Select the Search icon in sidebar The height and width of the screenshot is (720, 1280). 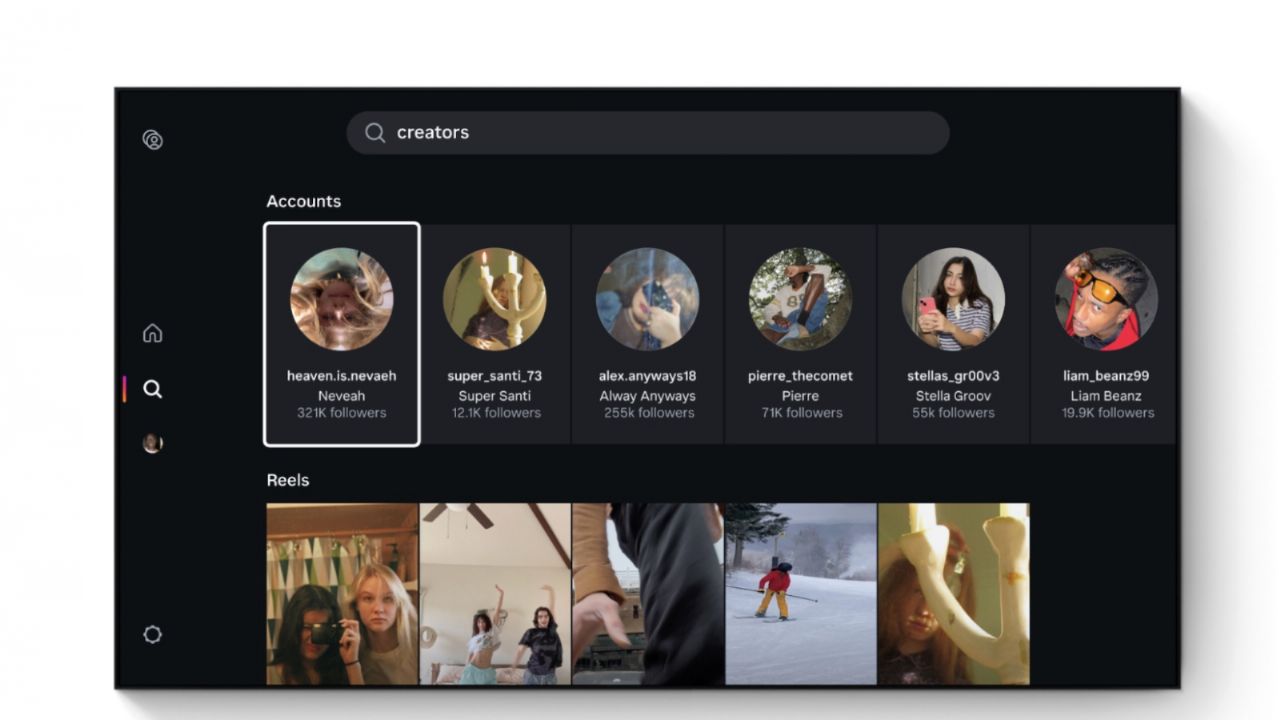[153, 389]
